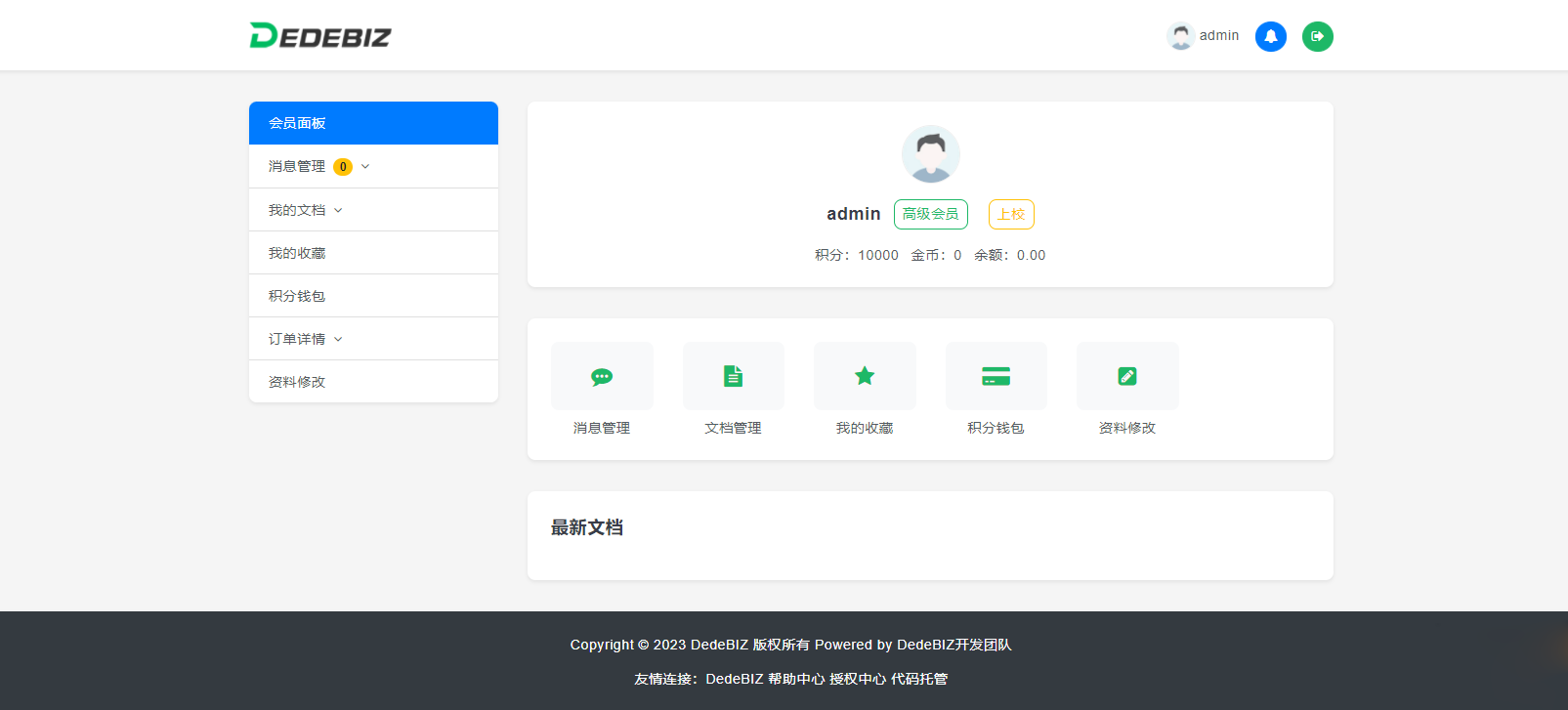Viewport: 1568px width, 710px height.
Task: Open the 资料修改 edit icon tile
Action: [1127, 376]
